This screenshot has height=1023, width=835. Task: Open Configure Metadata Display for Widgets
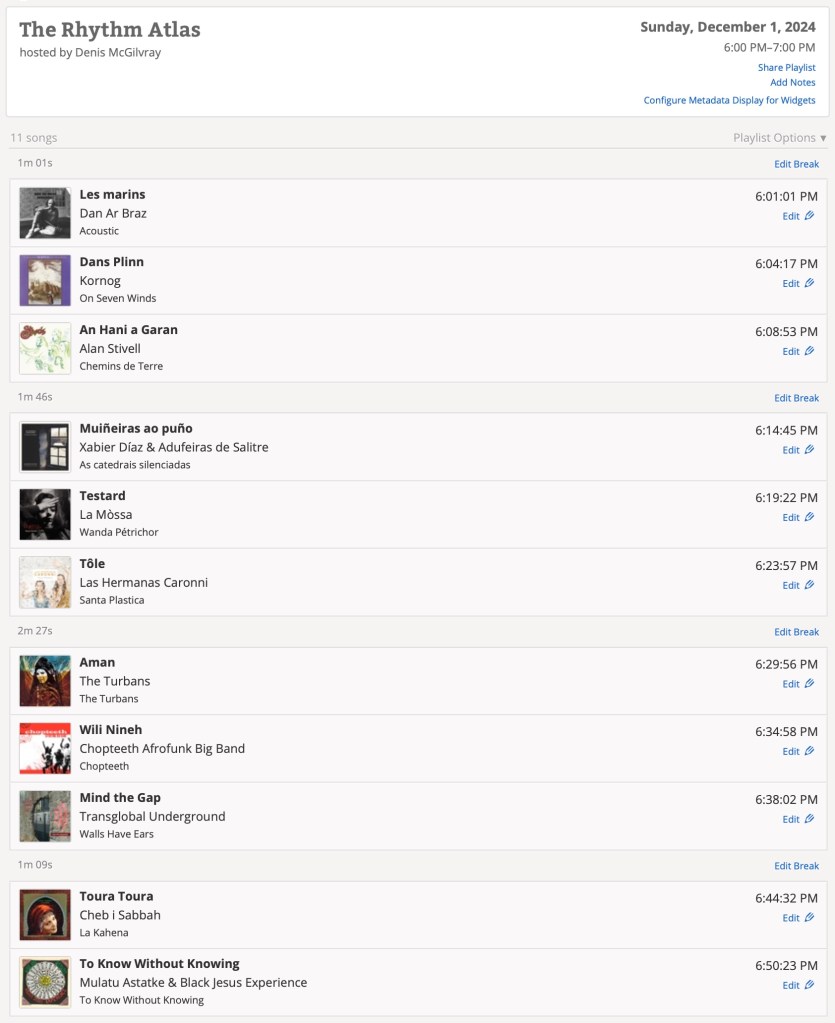coord(729,100)
